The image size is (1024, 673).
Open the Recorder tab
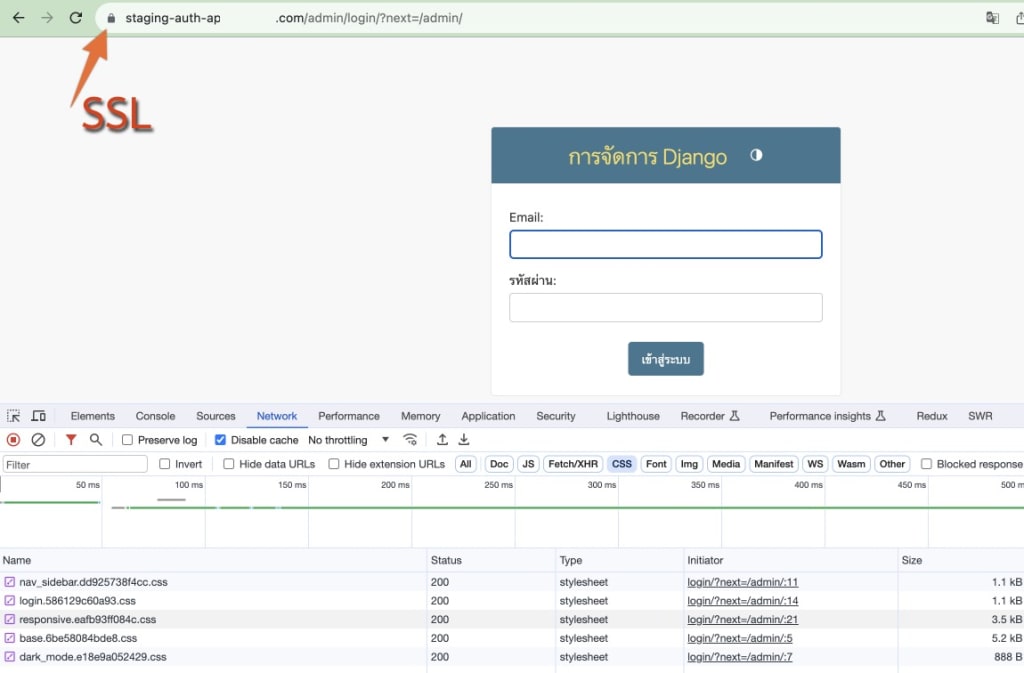710,416
